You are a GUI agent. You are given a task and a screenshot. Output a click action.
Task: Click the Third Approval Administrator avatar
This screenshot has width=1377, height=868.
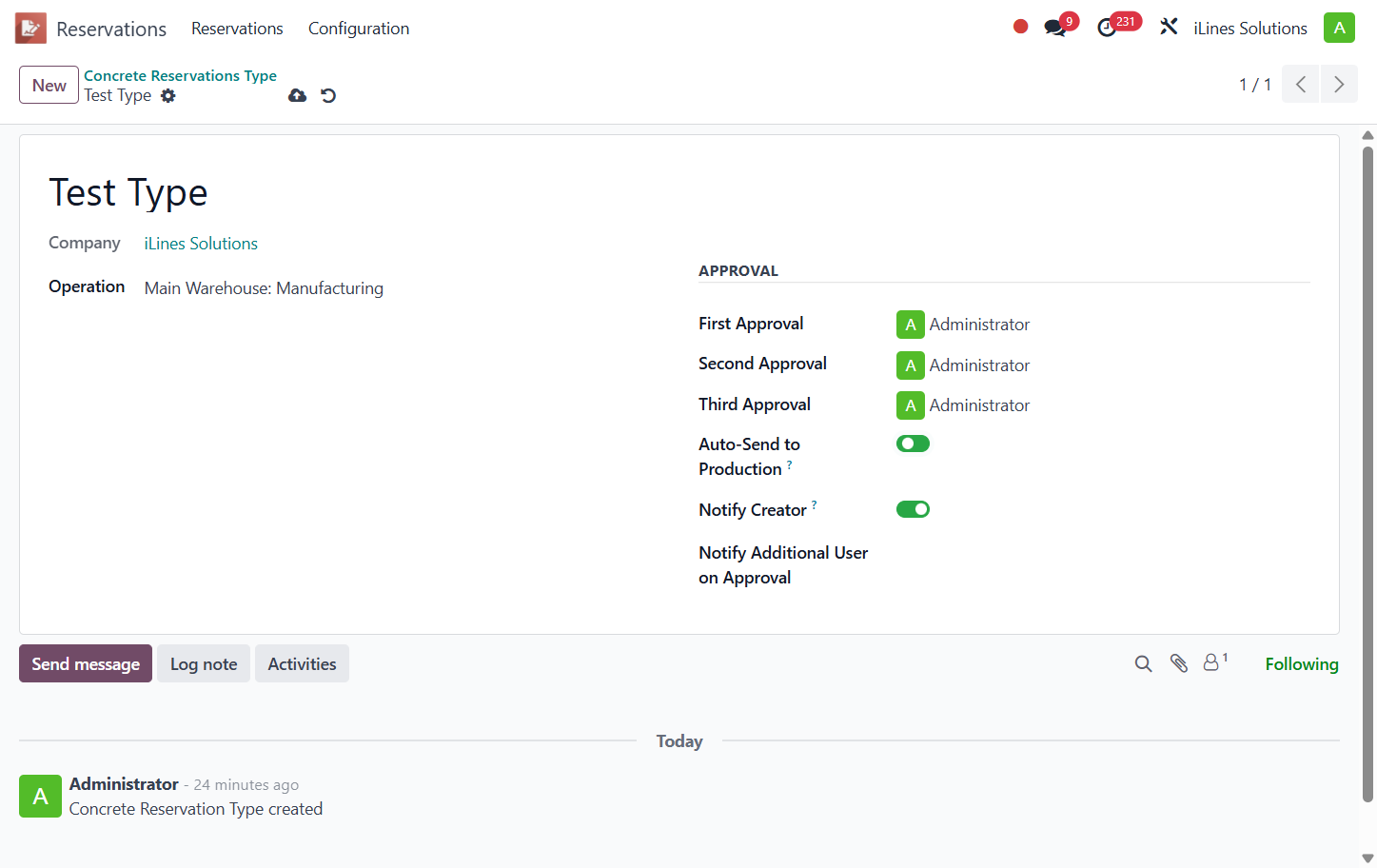pyautogui.click(x=910, y=405)
